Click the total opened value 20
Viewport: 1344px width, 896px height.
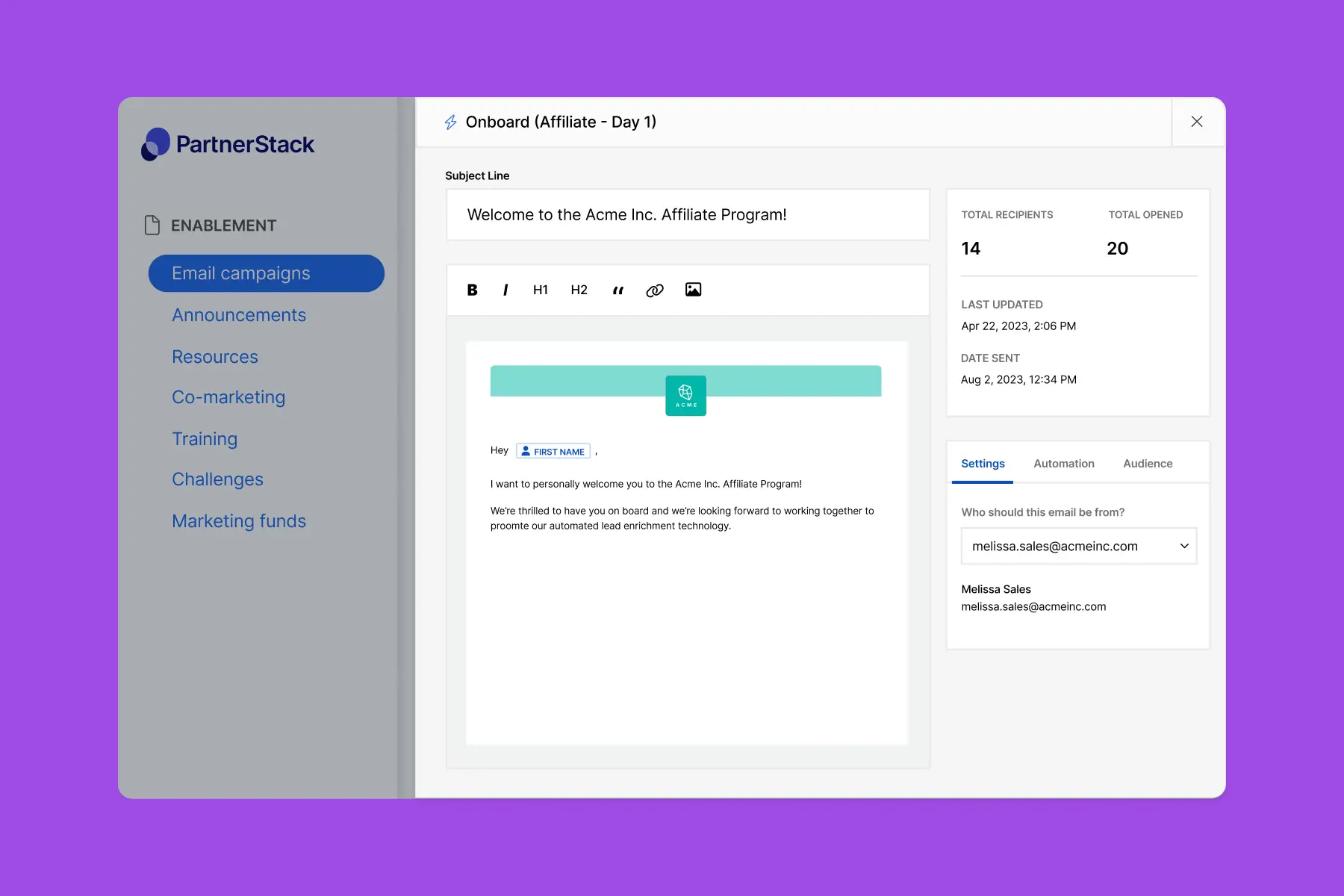coord(1117,249)
